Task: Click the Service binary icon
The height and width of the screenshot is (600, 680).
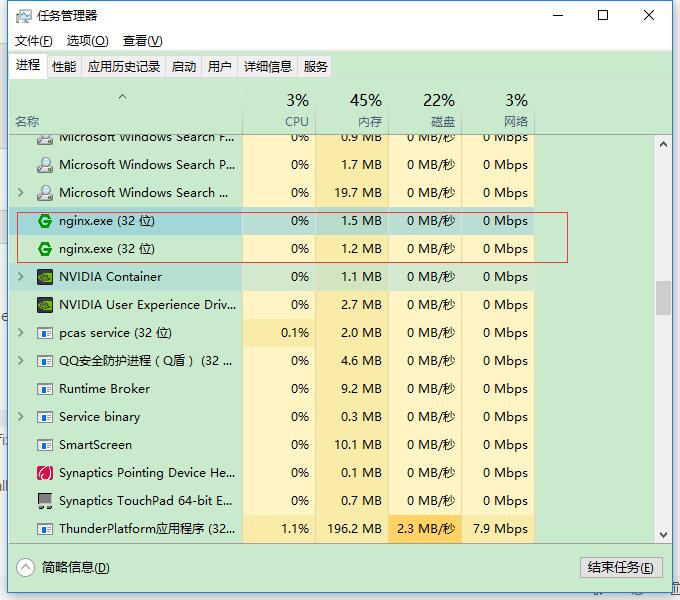Action: [45, 417]
